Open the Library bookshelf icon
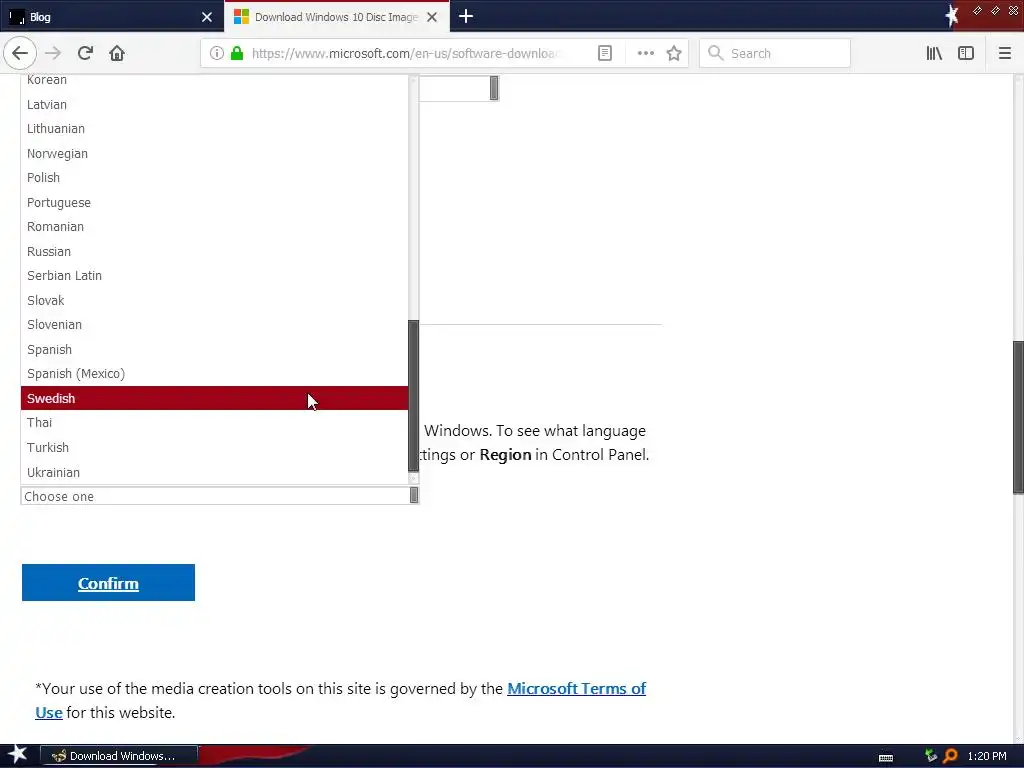This screenshot has width=1024, height=768. tap(934, 53)
